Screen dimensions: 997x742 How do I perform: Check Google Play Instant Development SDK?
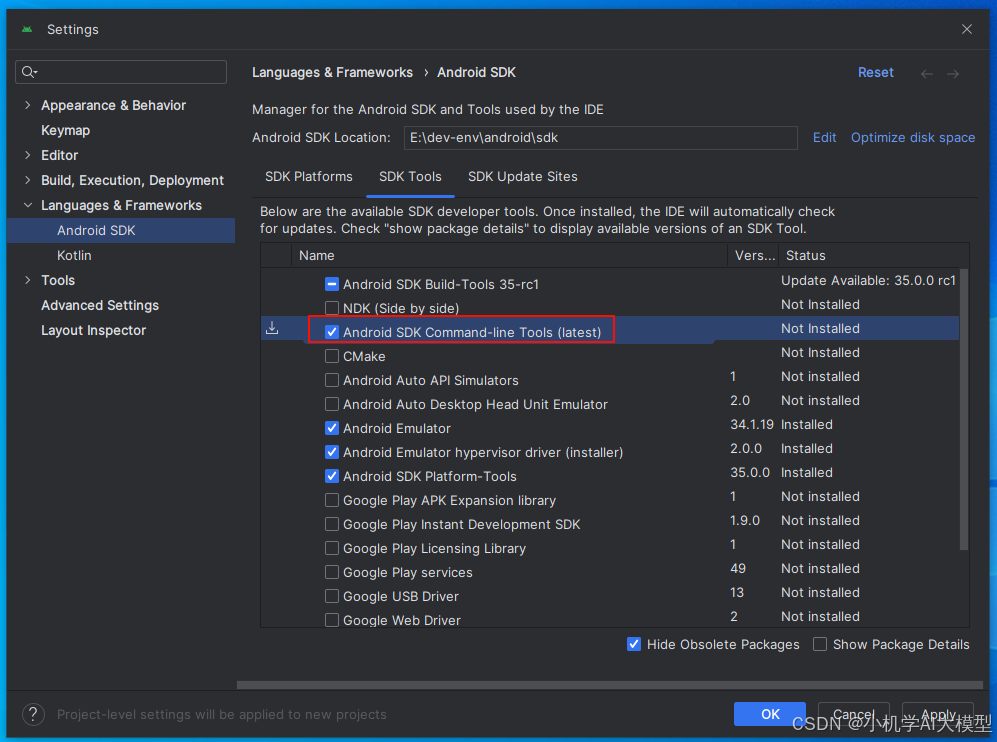[x=332, y=525]
